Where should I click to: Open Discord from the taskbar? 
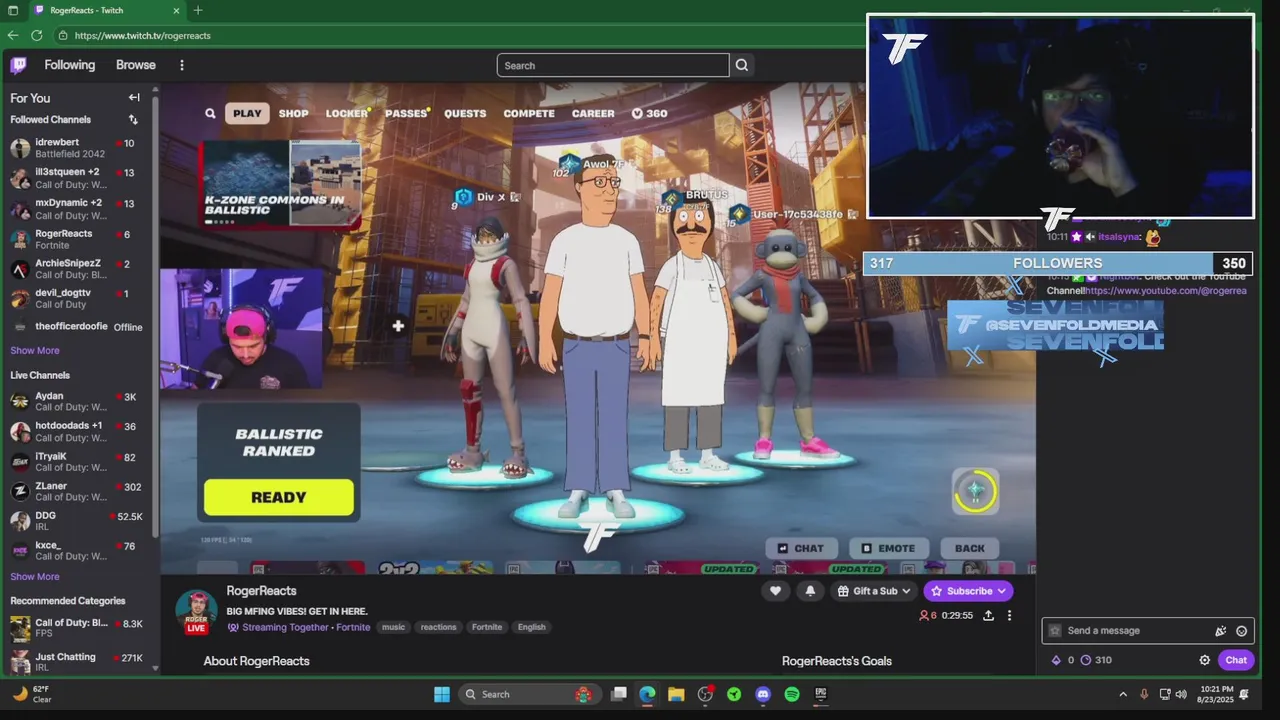[x=763, y=694]
